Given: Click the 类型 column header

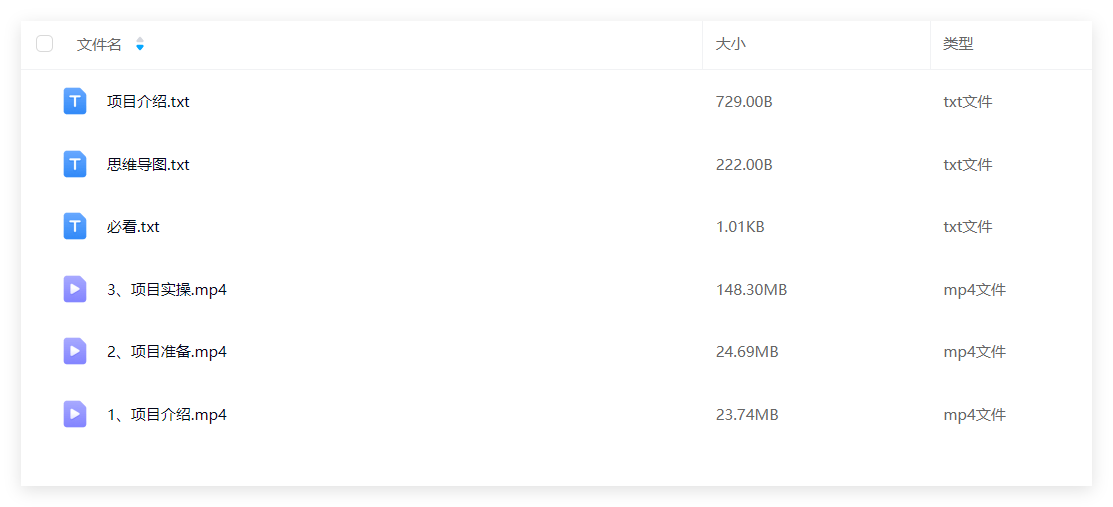Looking at the screenshot, I should pyautogui.click(x=958, y=44).
